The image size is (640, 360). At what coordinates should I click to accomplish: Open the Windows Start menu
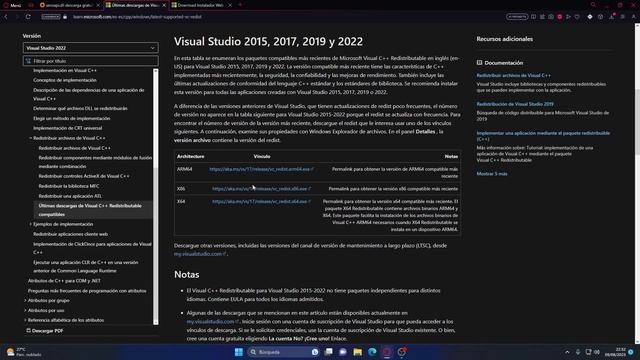239,352
